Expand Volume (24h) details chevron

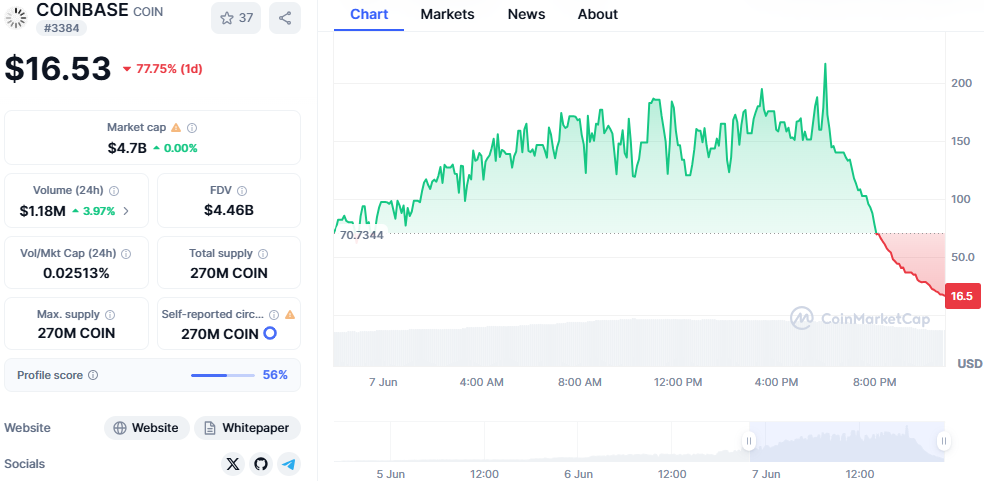click(126, 211)
